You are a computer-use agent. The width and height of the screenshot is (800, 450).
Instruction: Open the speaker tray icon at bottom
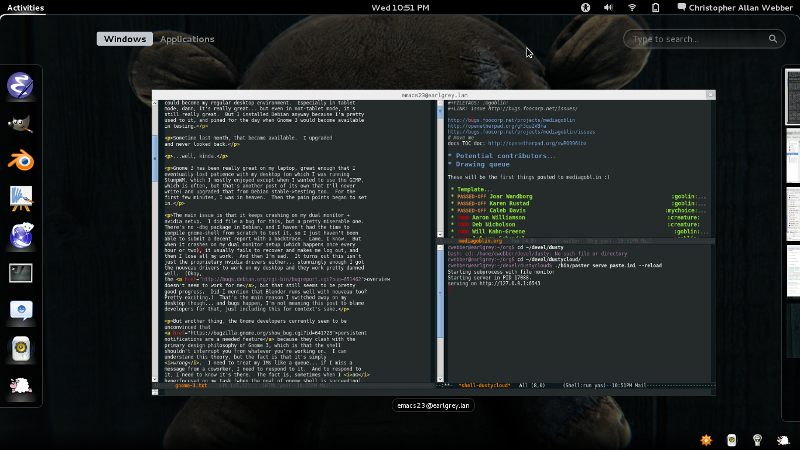pos(732,440)
